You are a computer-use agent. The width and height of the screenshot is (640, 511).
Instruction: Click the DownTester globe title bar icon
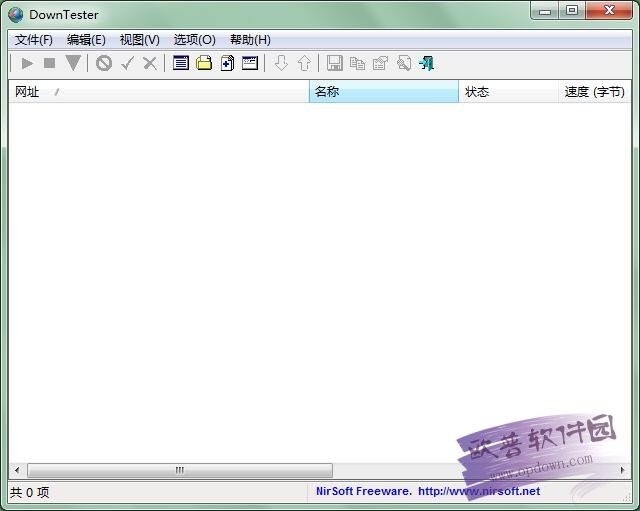(16, 15)
